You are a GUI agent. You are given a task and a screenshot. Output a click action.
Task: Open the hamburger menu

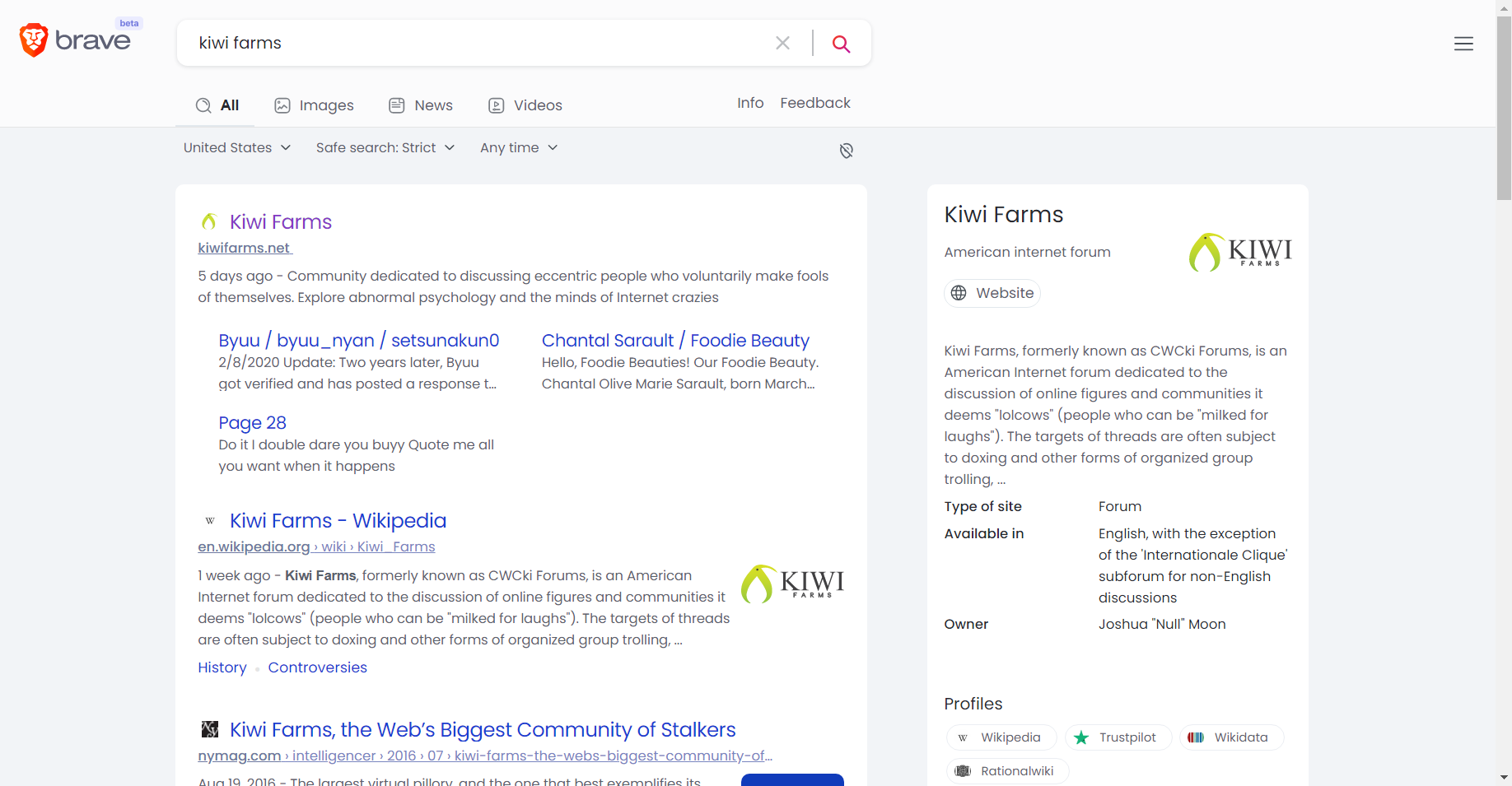[1463, 44]
